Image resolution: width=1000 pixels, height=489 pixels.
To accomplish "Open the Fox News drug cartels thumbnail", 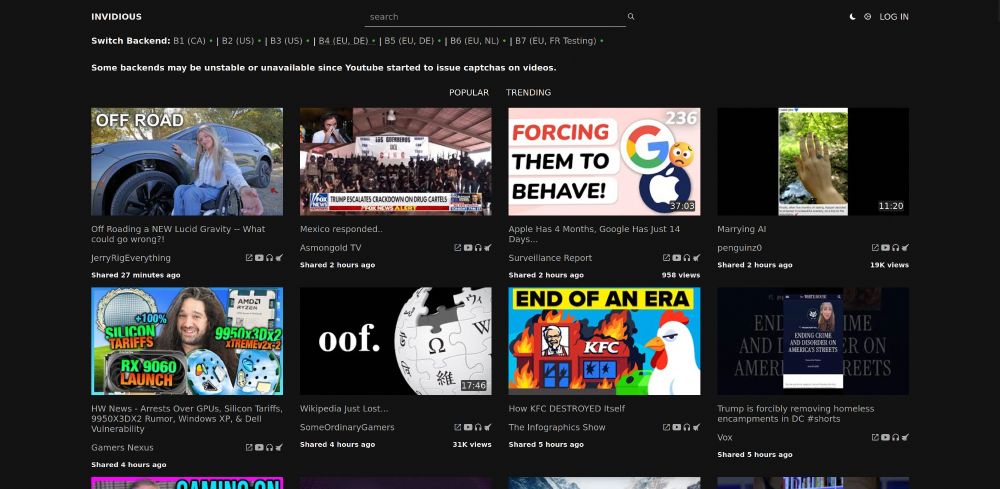I will (x=395, y=162).
